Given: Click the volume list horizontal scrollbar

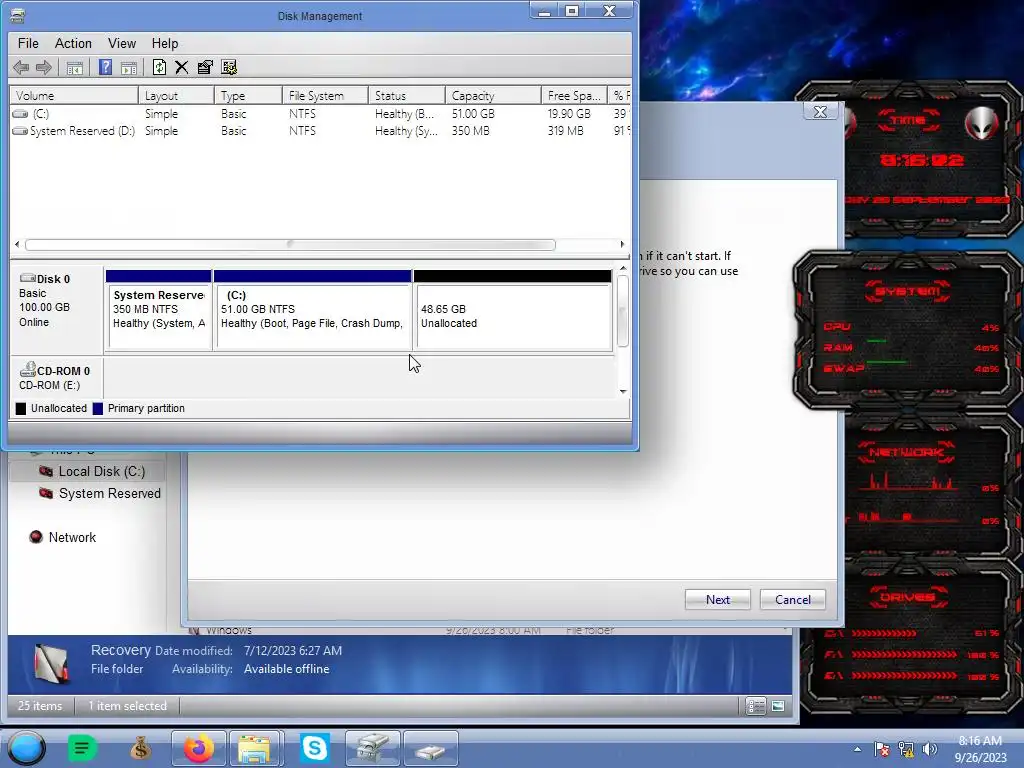Looking at the screenshot, I should pyautogui.click(x=291, y=244).
